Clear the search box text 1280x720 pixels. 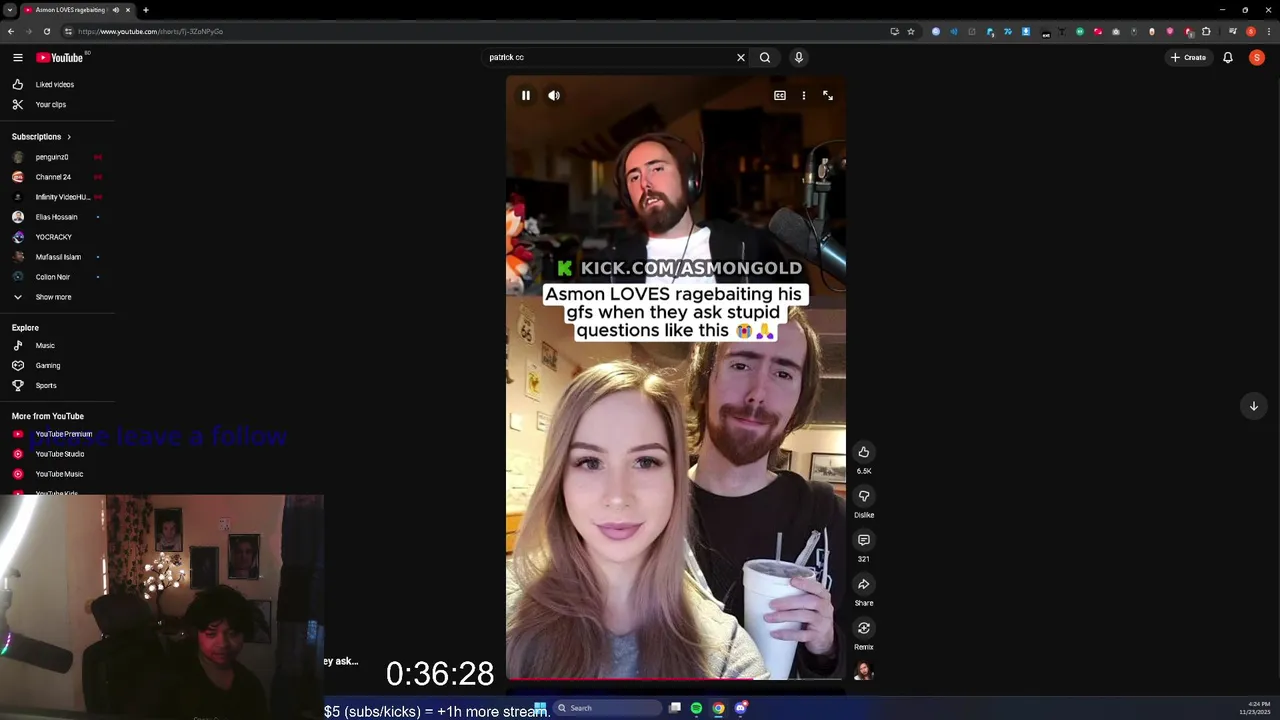coord(741,58)
